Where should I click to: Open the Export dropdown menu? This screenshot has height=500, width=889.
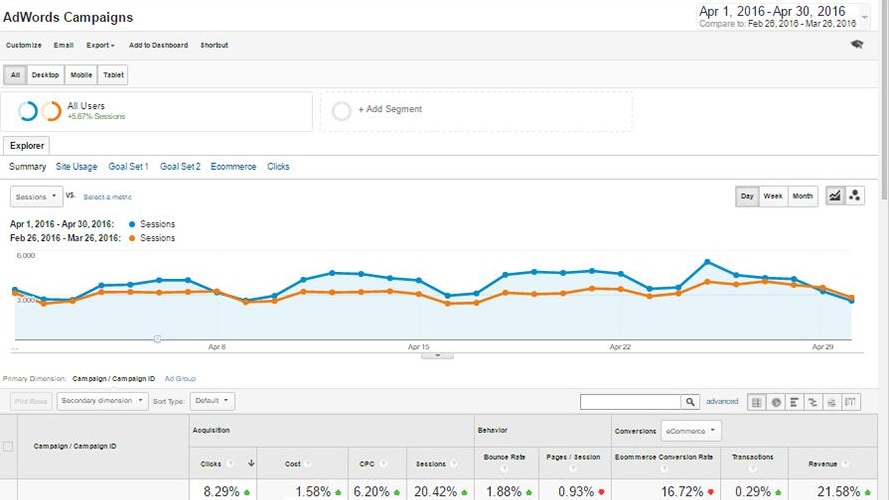coord(100,45)
